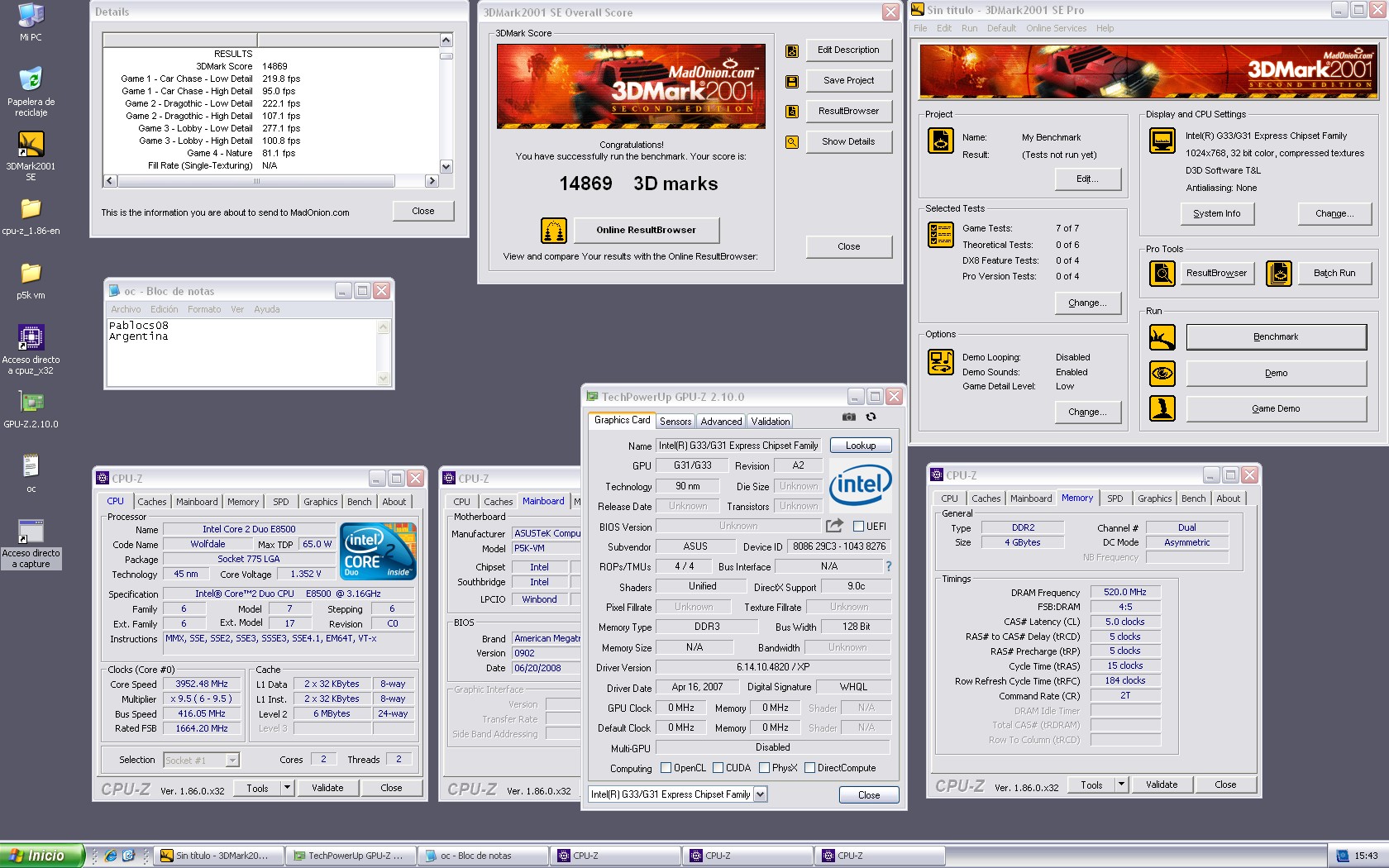
Task: Click the Options icon in 3DMark Pro
Action: [x=941, y=361]
